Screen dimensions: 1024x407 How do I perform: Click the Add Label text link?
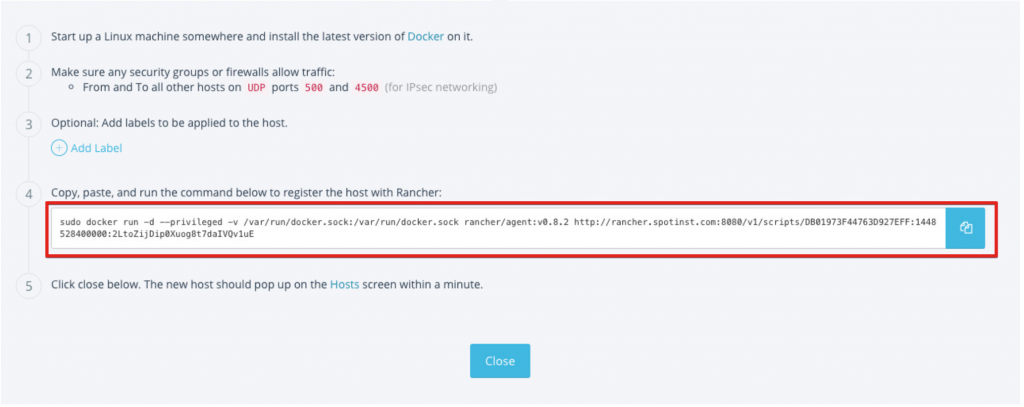tap(96, 148)
